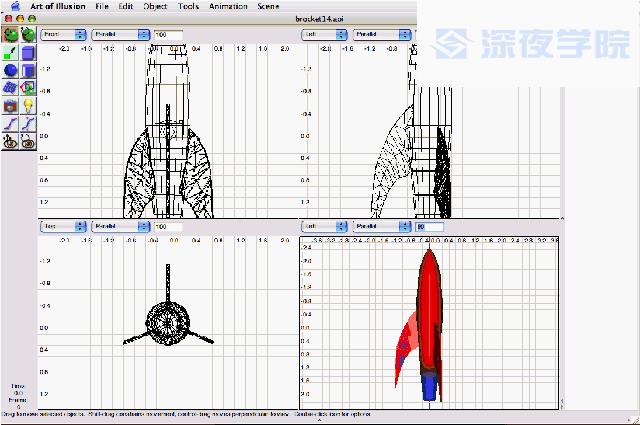Activate the Move Viewpoint tool
The height and width of the screenshot is (425, 640).
[x=11, y=140]
